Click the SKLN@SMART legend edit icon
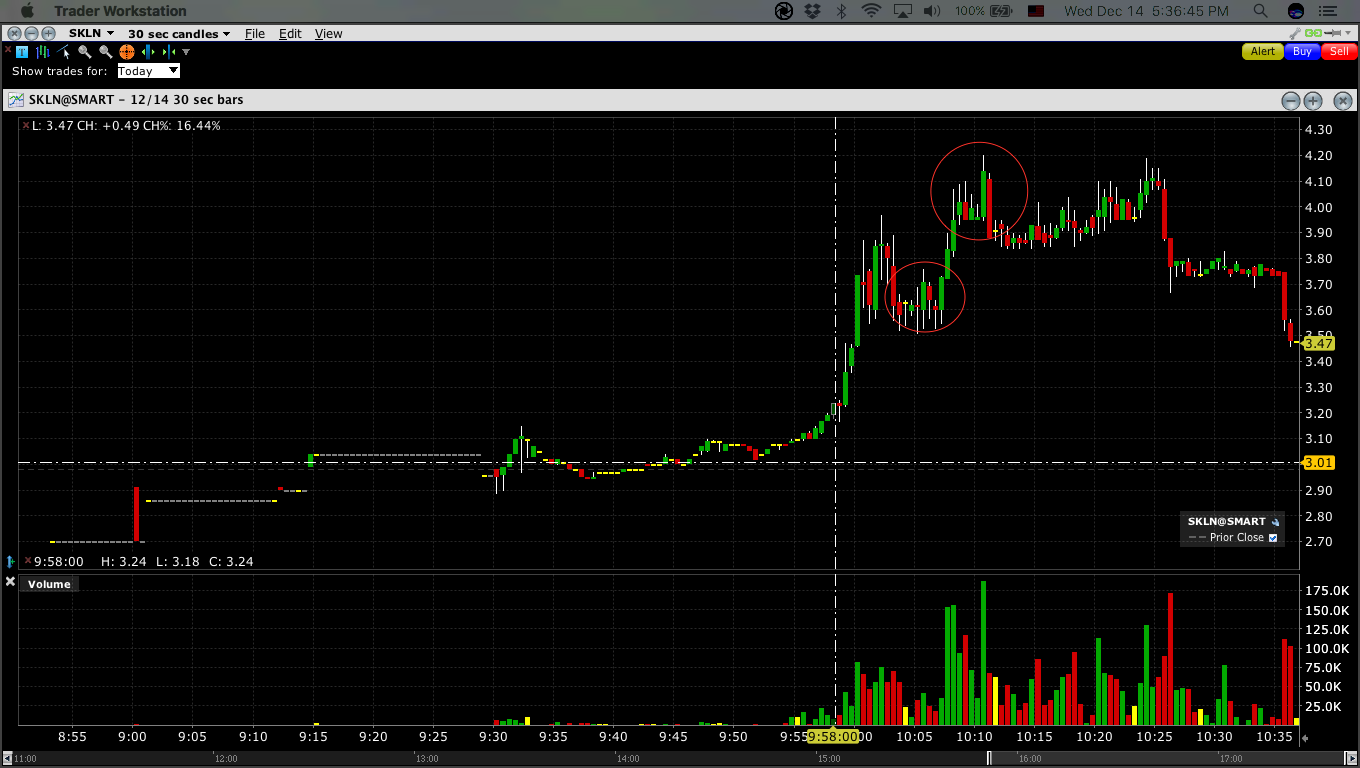 pos(1275,522)
